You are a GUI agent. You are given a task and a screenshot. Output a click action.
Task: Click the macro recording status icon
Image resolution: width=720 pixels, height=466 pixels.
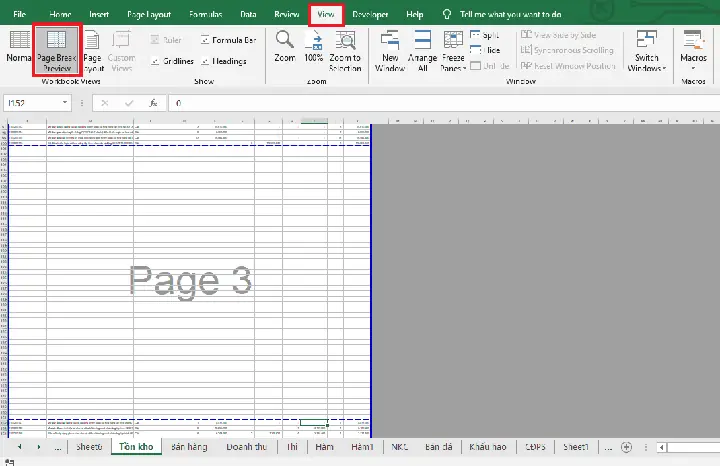(9, 462)
